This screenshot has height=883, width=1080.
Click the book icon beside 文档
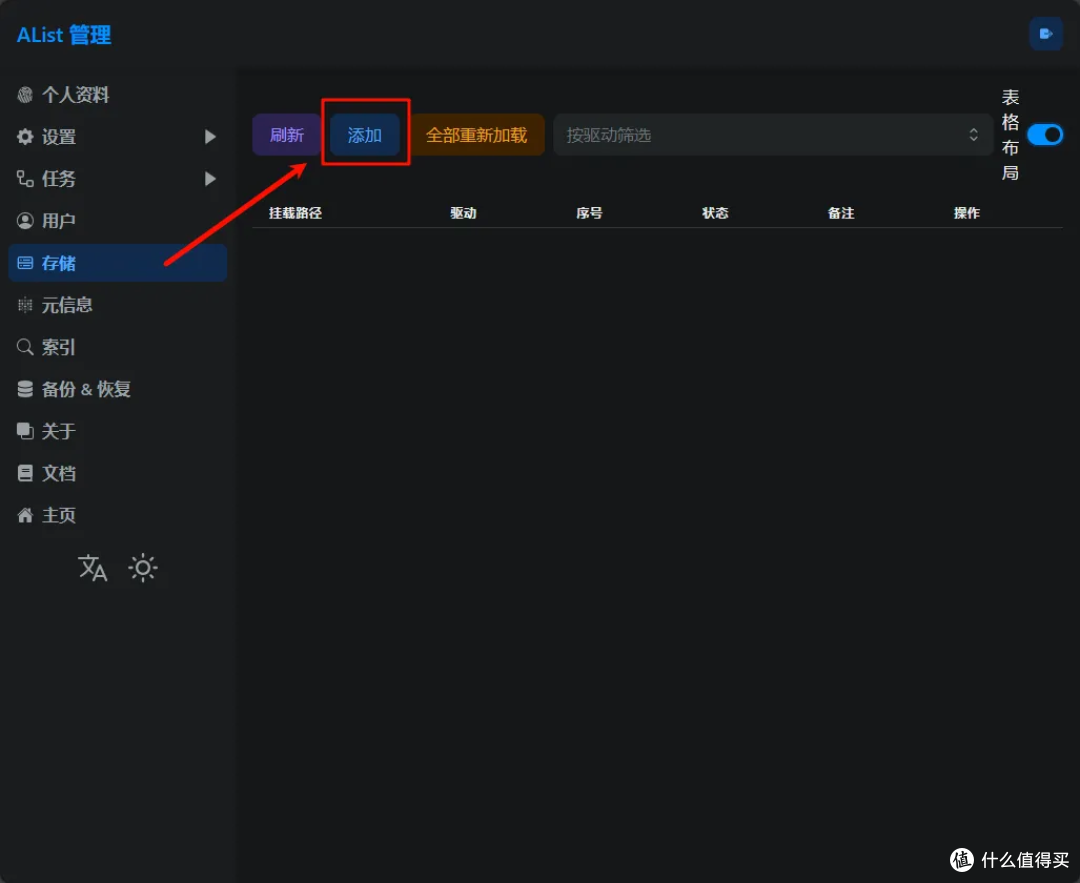pos(25,473)
